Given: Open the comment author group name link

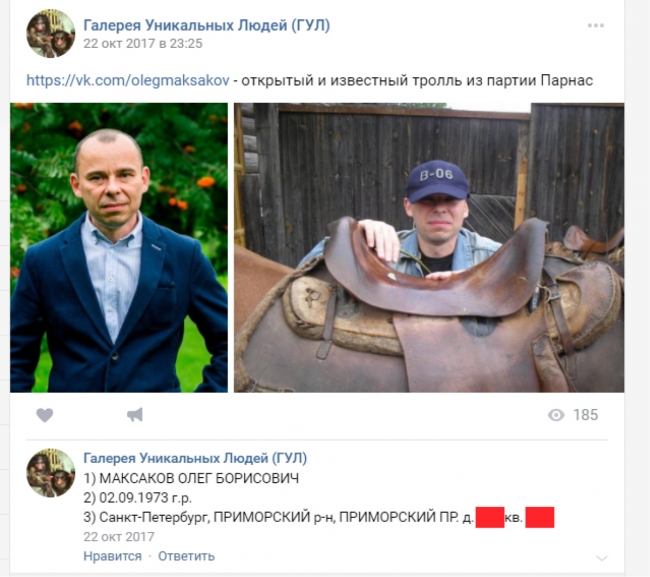Looking at the screenshot, I should 195,458.
